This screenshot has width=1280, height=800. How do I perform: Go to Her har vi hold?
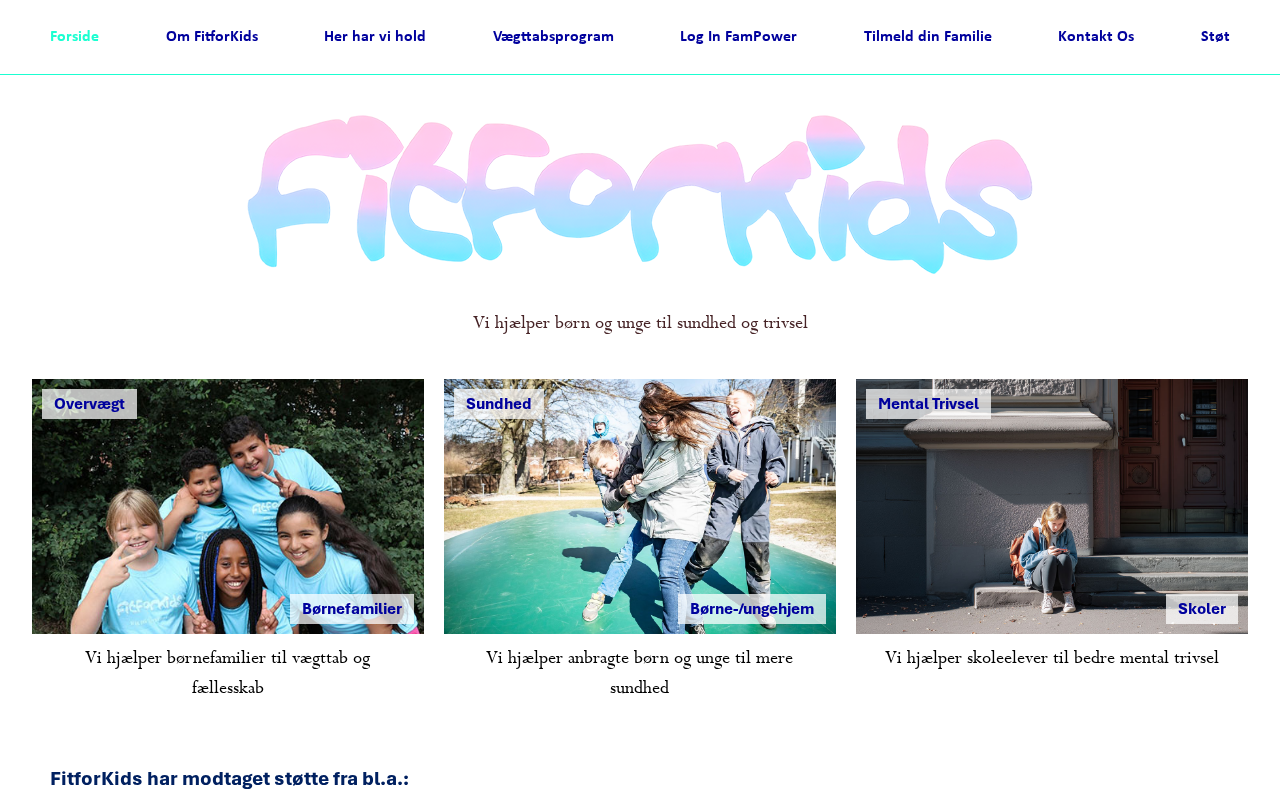coord(375,37)
